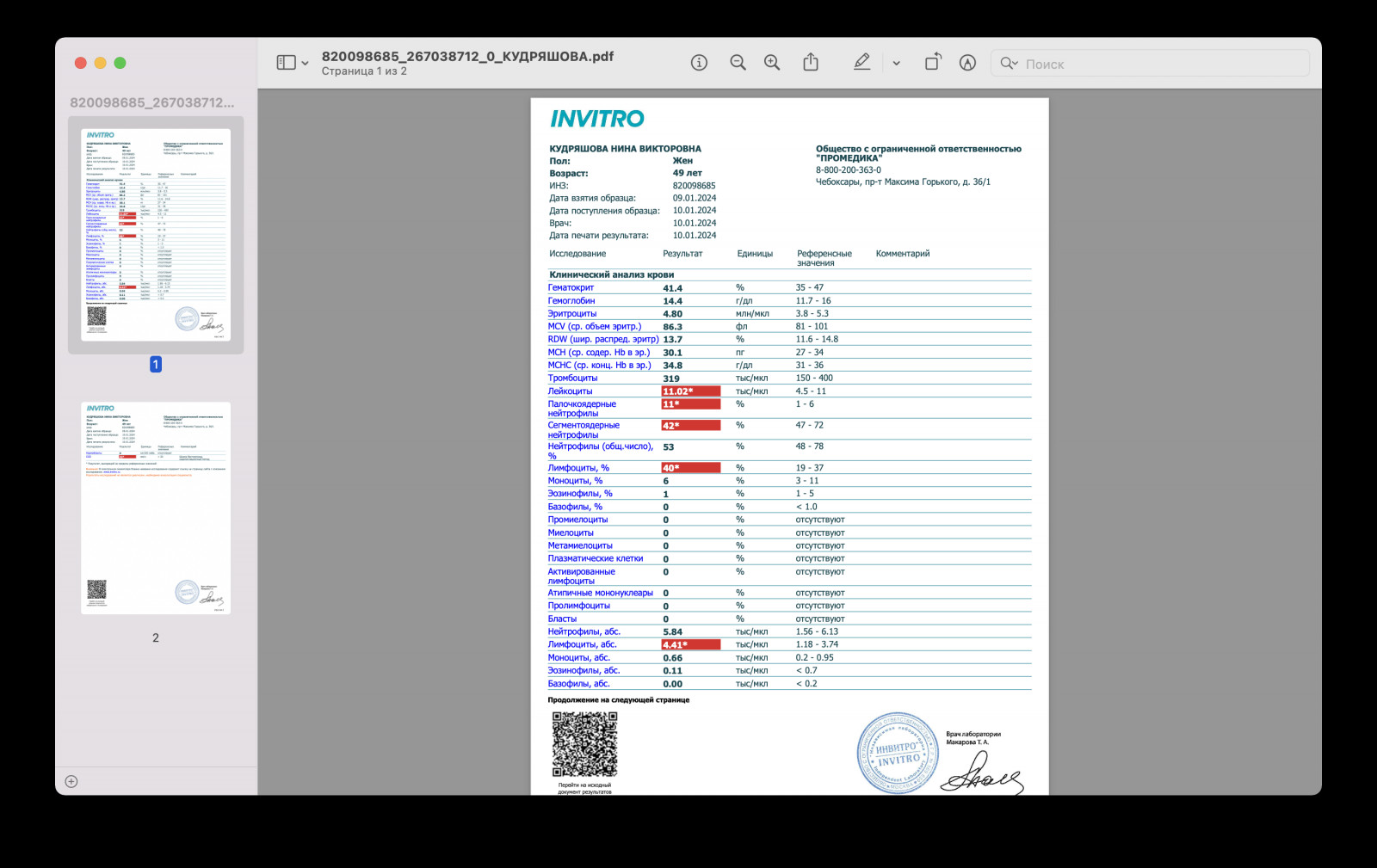This screenshot has width=1377, height=868.
Task: Click the search field Поиск
Action: click(x=1150, y=64)
